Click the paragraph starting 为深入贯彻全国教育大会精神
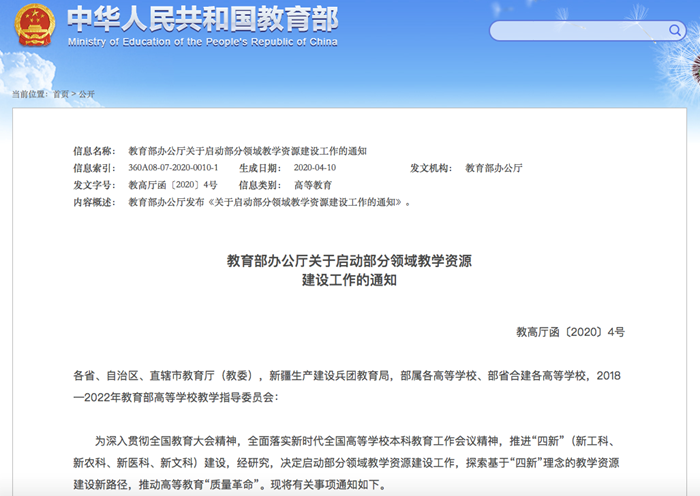Viewport: 700px width, 496px height. pos(355,441)
